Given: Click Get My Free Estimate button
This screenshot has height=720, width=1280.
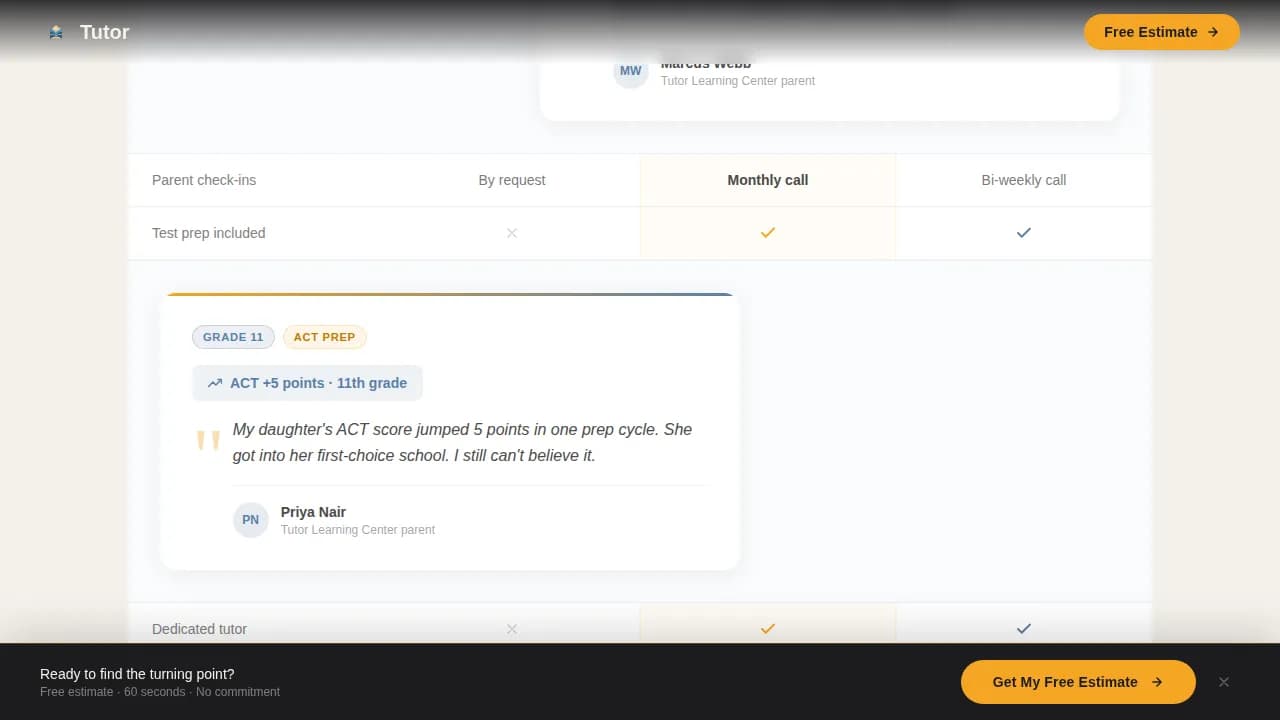Looking at the screenshot, I should click(1078, 682).
